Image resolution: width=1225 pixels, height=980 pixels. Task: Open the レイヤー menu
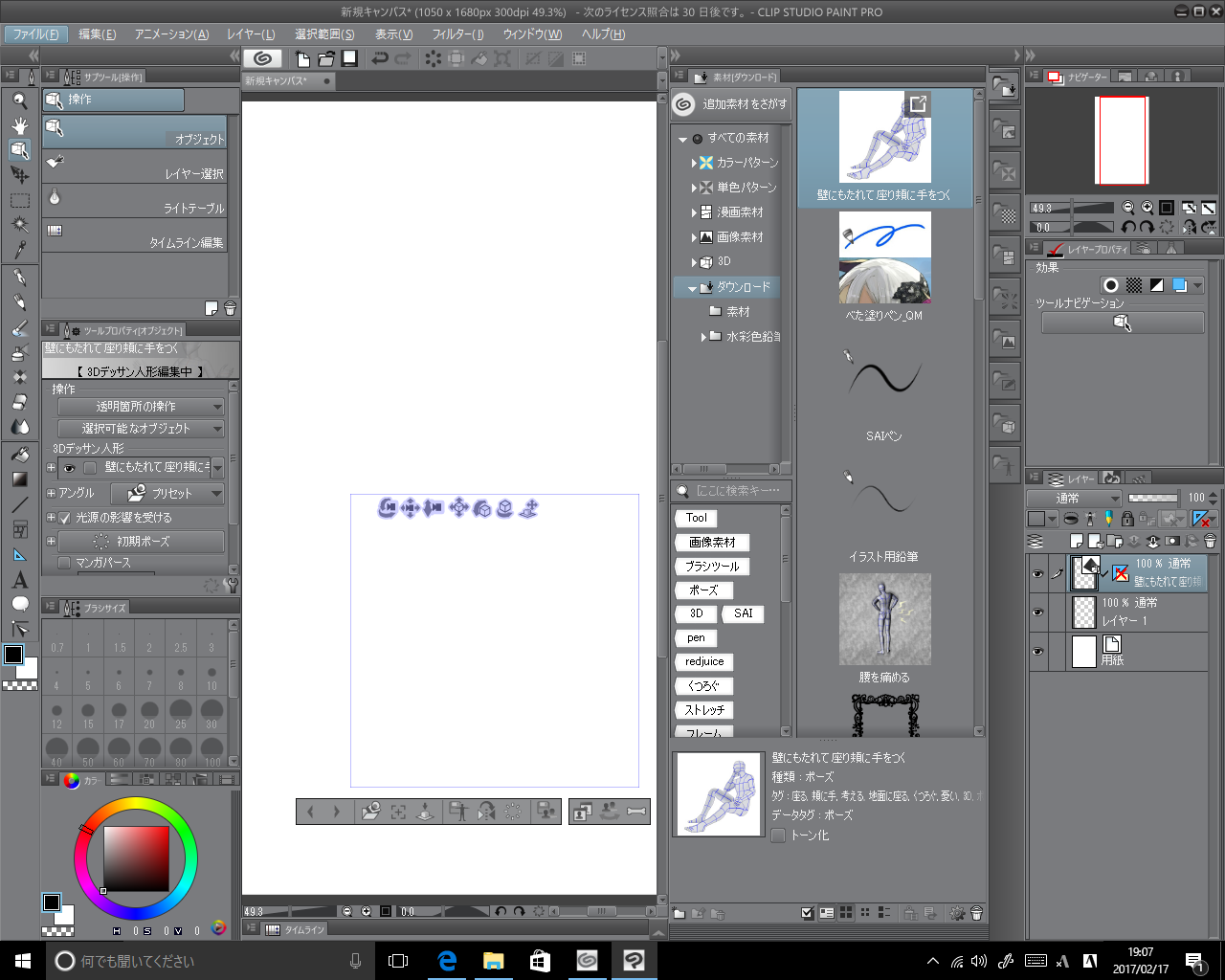click(x=251, y=34)
